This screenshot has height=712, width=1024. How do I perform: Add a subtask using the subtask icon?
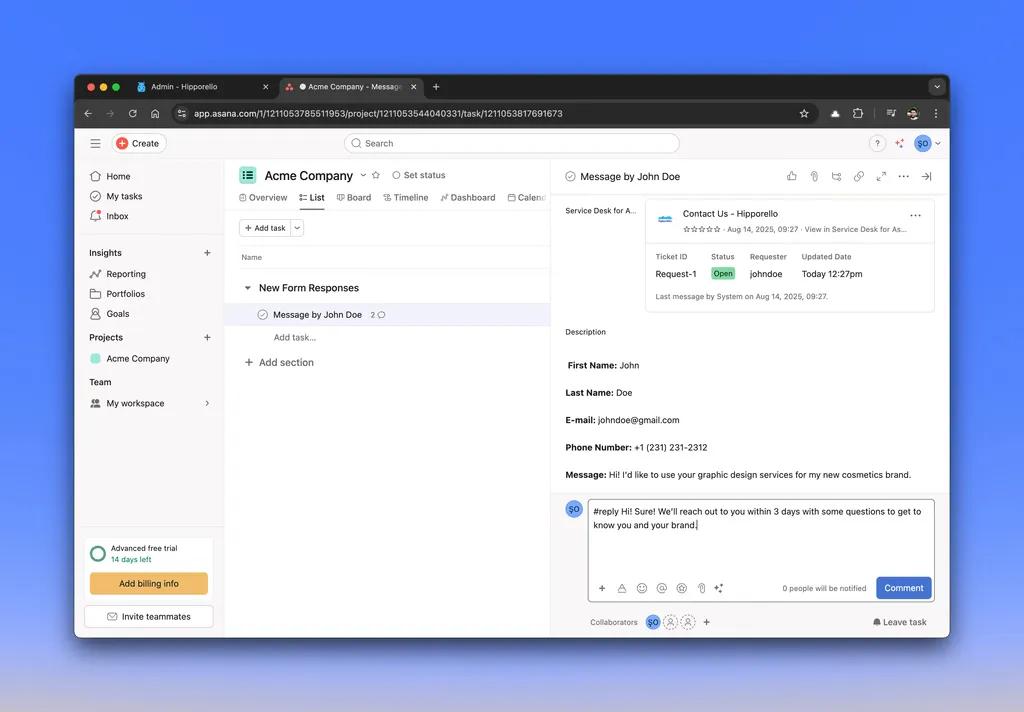tap(836, 176)
